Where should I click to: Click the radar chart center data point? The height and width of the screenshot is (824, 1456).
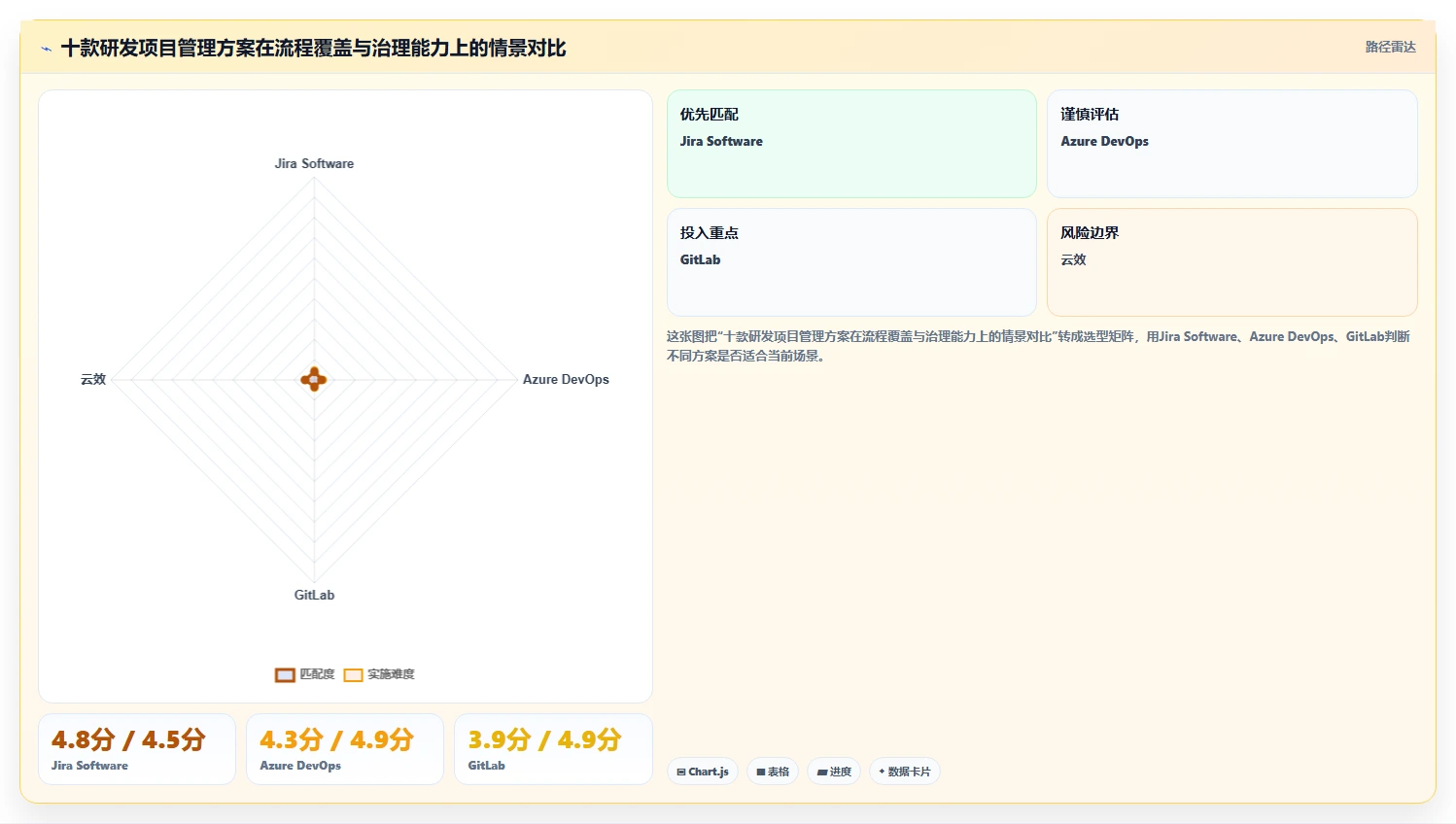tap(314, 379)
